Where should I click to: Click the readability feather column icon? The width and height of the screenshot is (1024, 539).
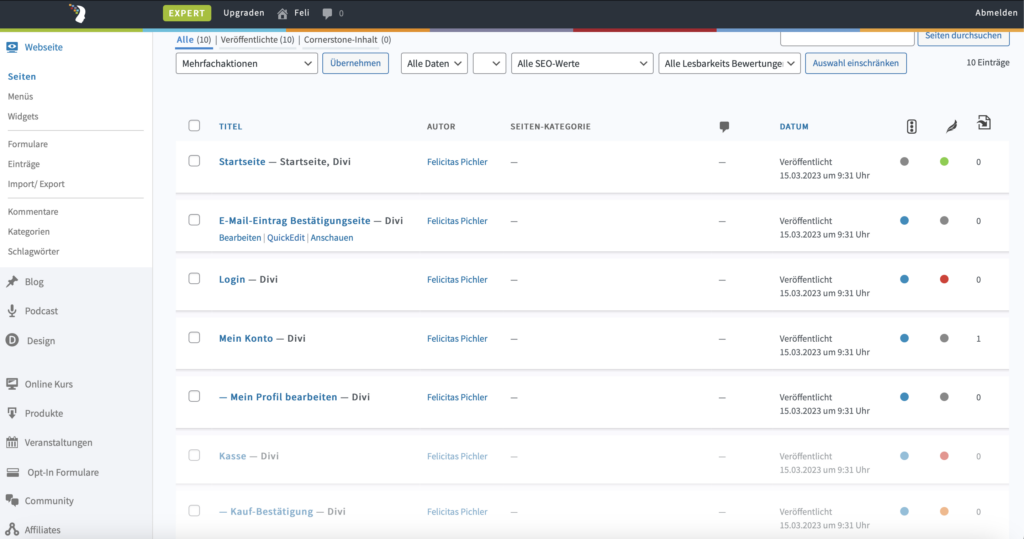tap(949, 127)
